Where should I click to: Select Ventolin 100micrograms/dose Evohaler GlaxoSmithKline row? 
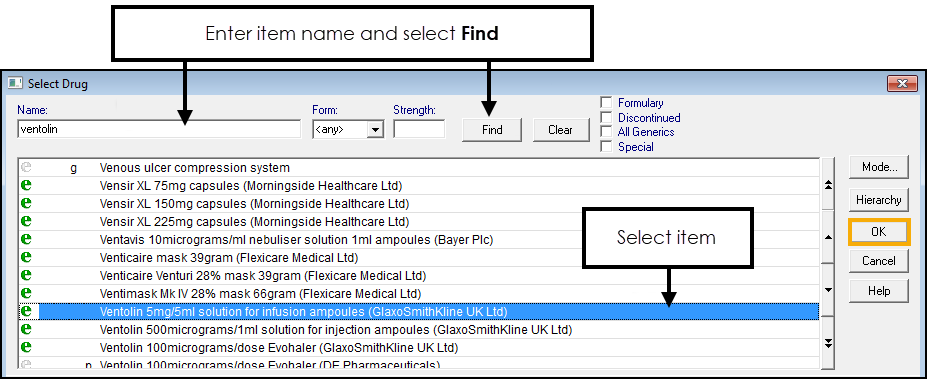point(418,347)
